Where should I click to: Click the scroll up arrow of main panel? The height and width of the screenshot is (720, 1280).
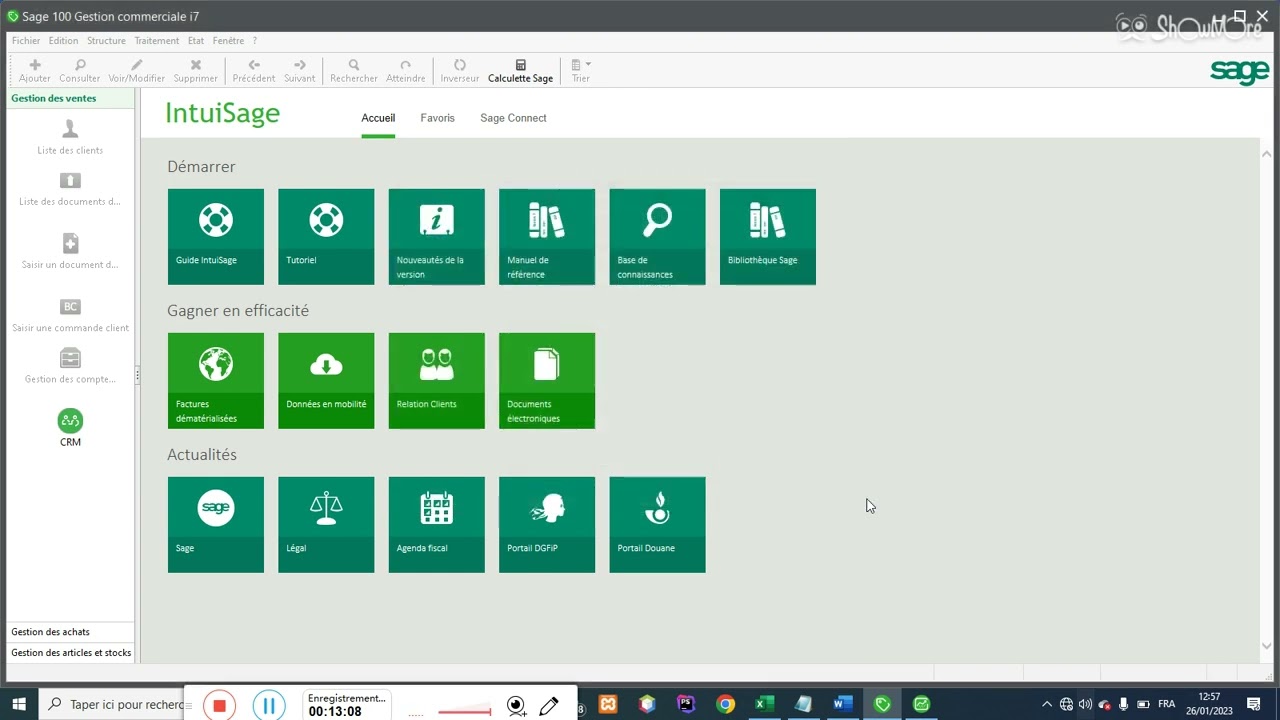pyautogui.click(x=1267, y=153)
